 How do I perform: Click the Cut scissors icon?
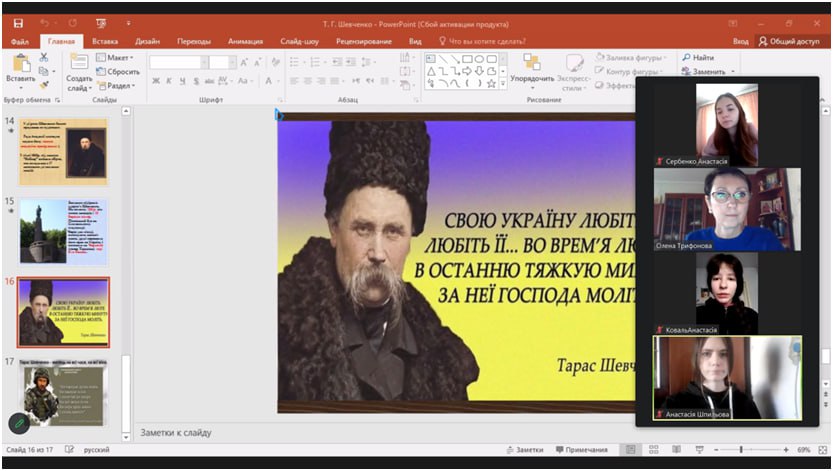point(44,58)
